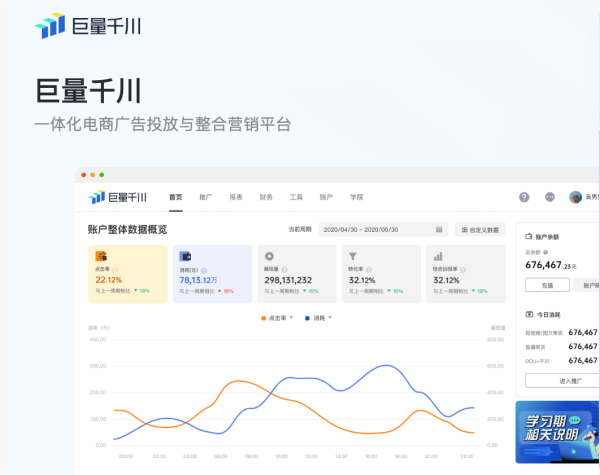Open the 2020/04/30 - 2020/05/30 date range picker
This screenshot has width=600, height=475.
[x=382, y=229]
